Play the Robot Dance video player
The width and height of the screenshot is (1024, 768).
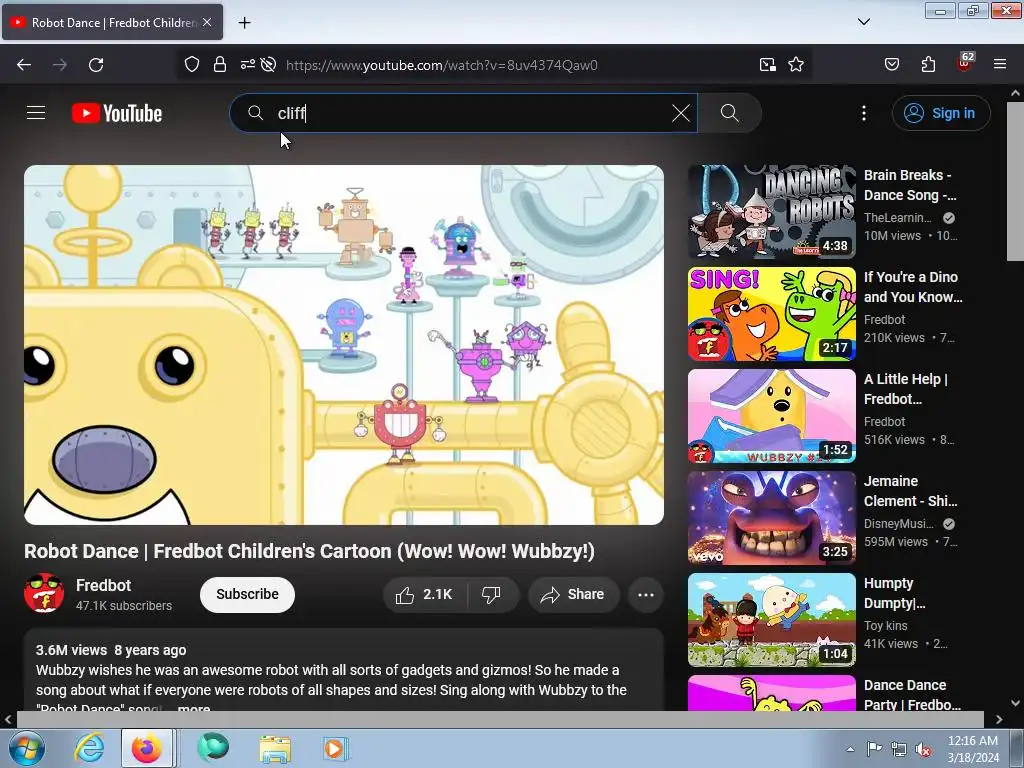[344, 345]
